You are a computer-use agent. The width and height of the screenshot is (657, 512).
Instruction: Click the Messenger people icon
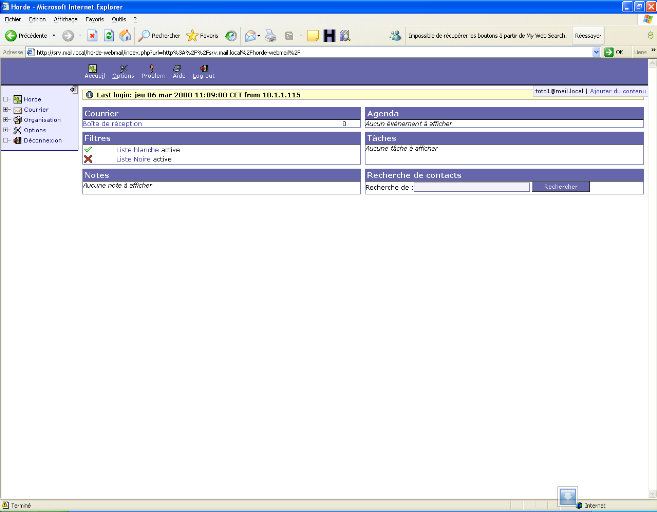click(x=395, y=36)
